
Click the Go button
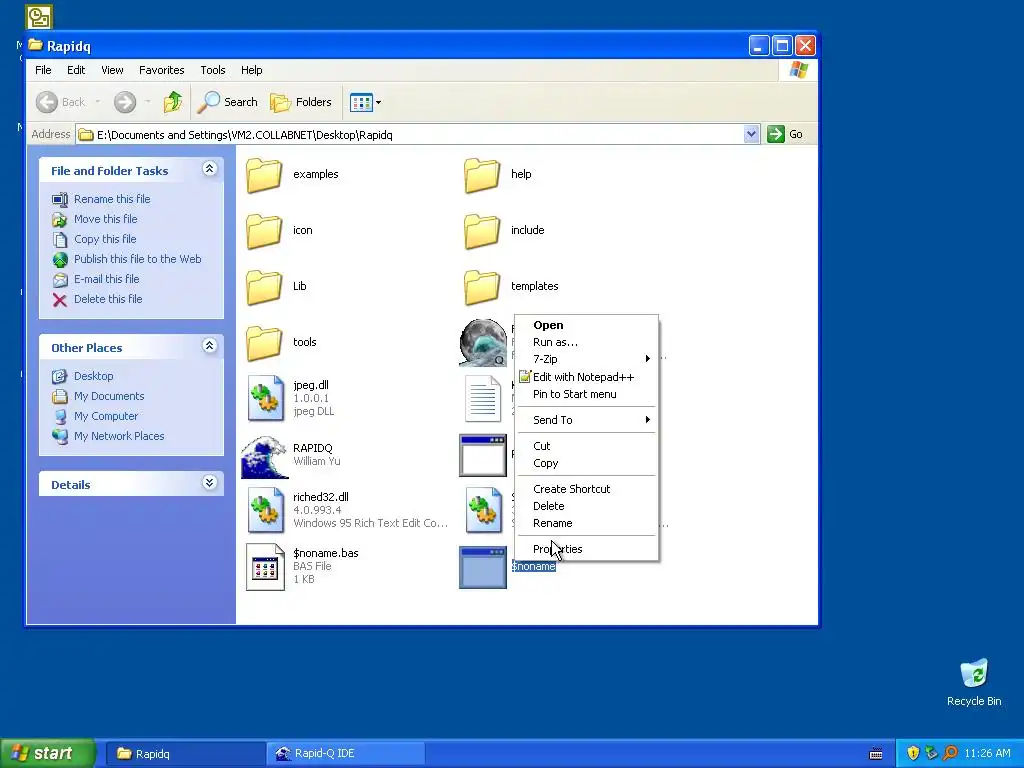click(786, 135)
